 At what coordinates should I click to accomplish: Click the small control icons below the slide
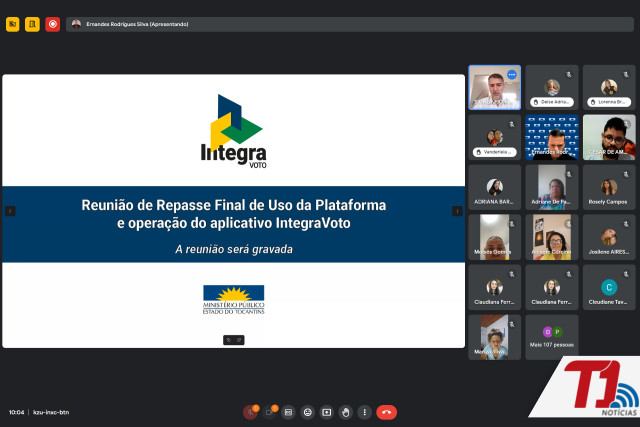point(234,340)
